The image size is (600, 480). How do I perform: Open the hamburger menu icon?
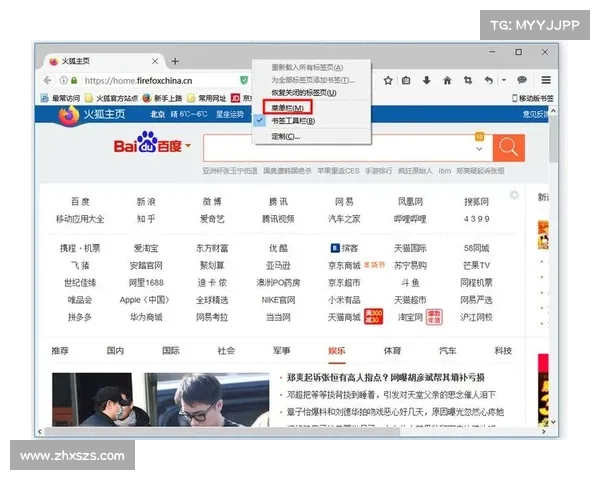coord(548,80)
